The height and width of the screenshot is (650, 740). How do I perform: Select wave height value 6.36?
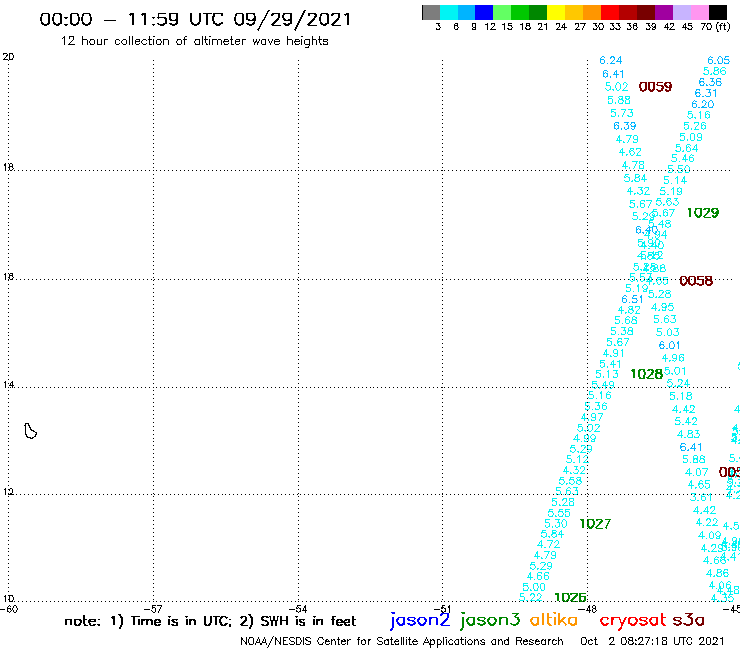click(x=710, y=82)
